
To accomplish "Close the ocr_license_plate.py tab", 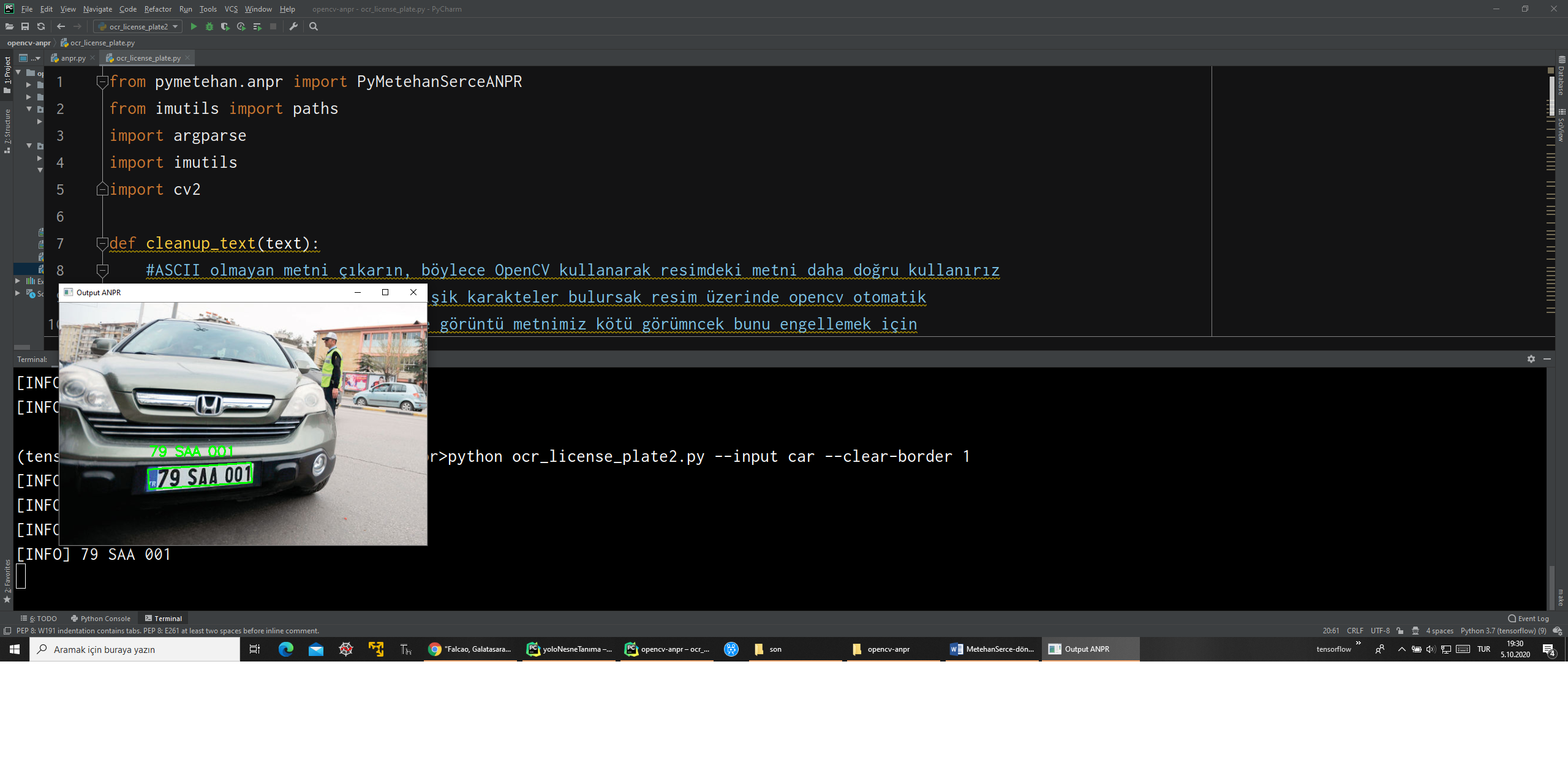I will [187, 58].
